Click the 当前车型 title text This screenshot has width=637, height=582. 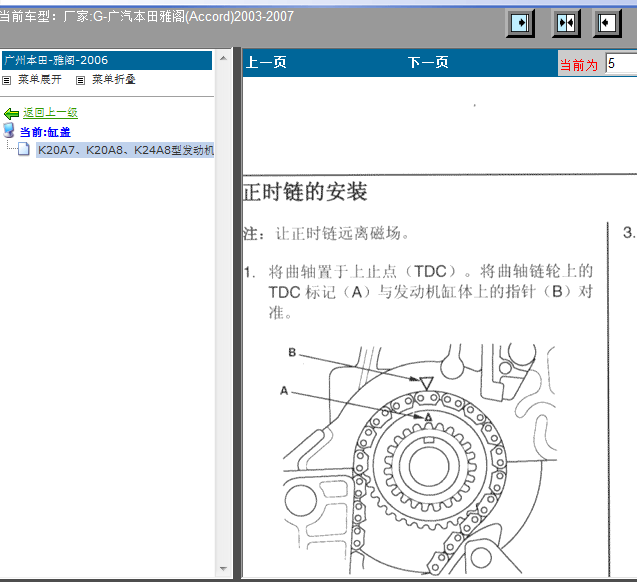146,17
